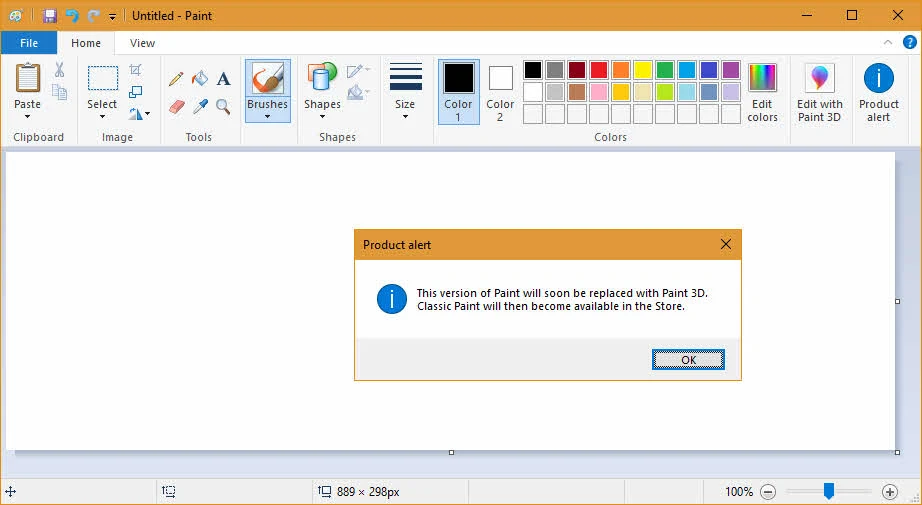The width and height of the screenshot is (922, 505).
Task: Click the zoom in plus button
Action: [890, 491]
